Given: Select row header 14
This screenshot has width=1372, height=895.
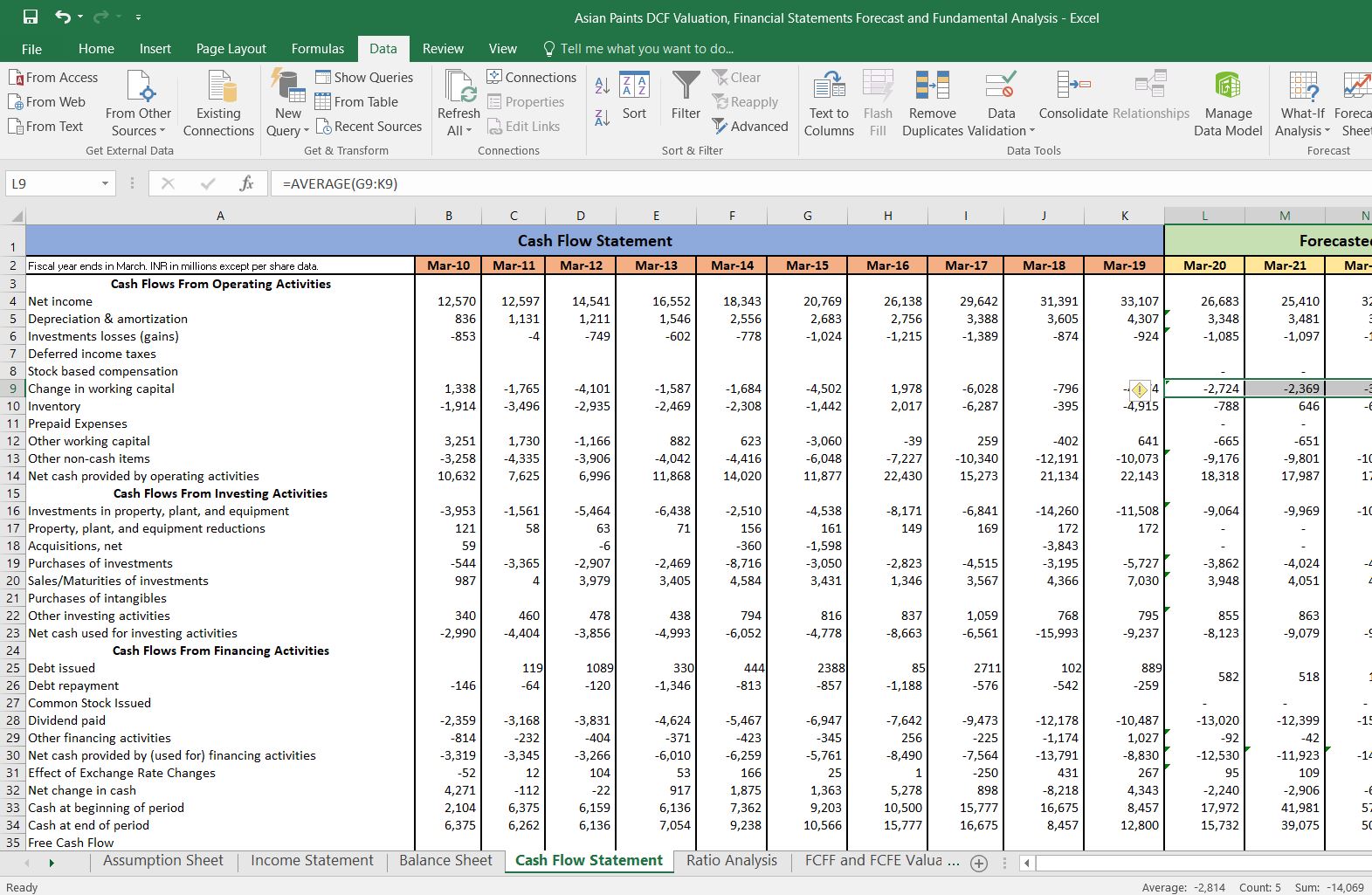Looking at the screenshot, I should tap(12, 476).
